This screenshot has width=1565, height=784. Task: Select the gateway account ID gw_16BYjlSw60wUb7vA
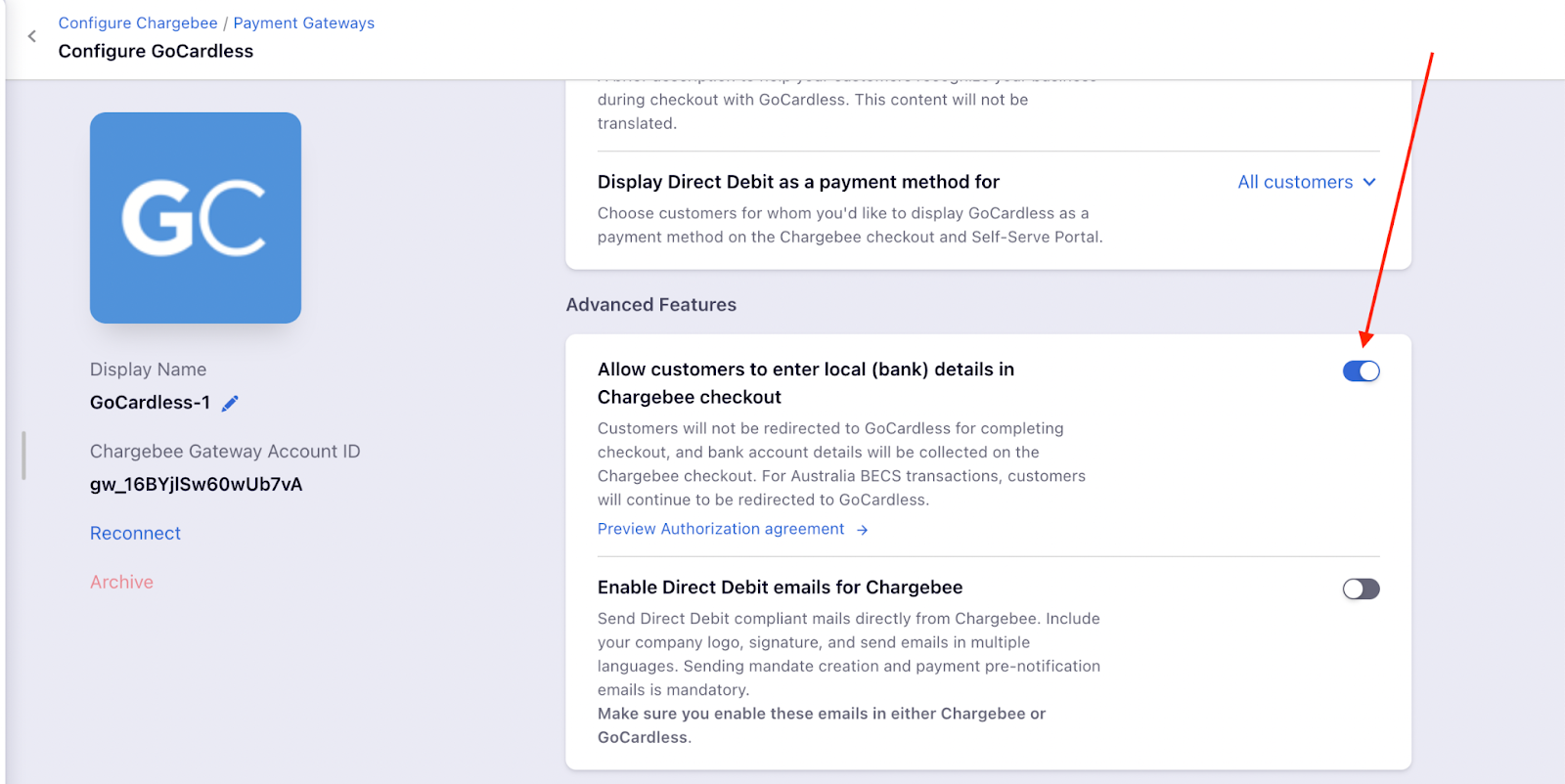[x=196, y=484]
